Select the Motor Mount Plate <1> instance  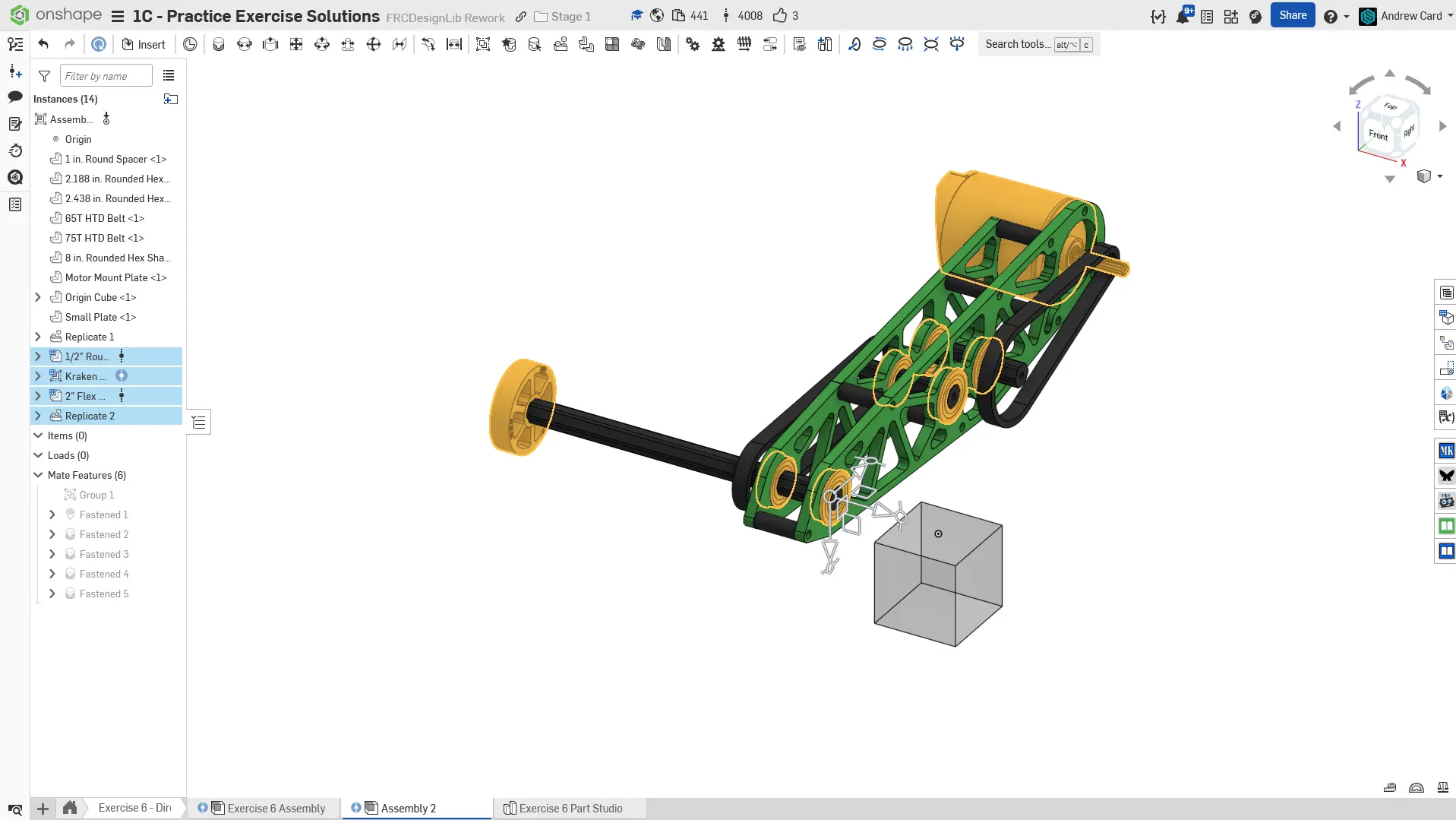click(x=115, y=277)
